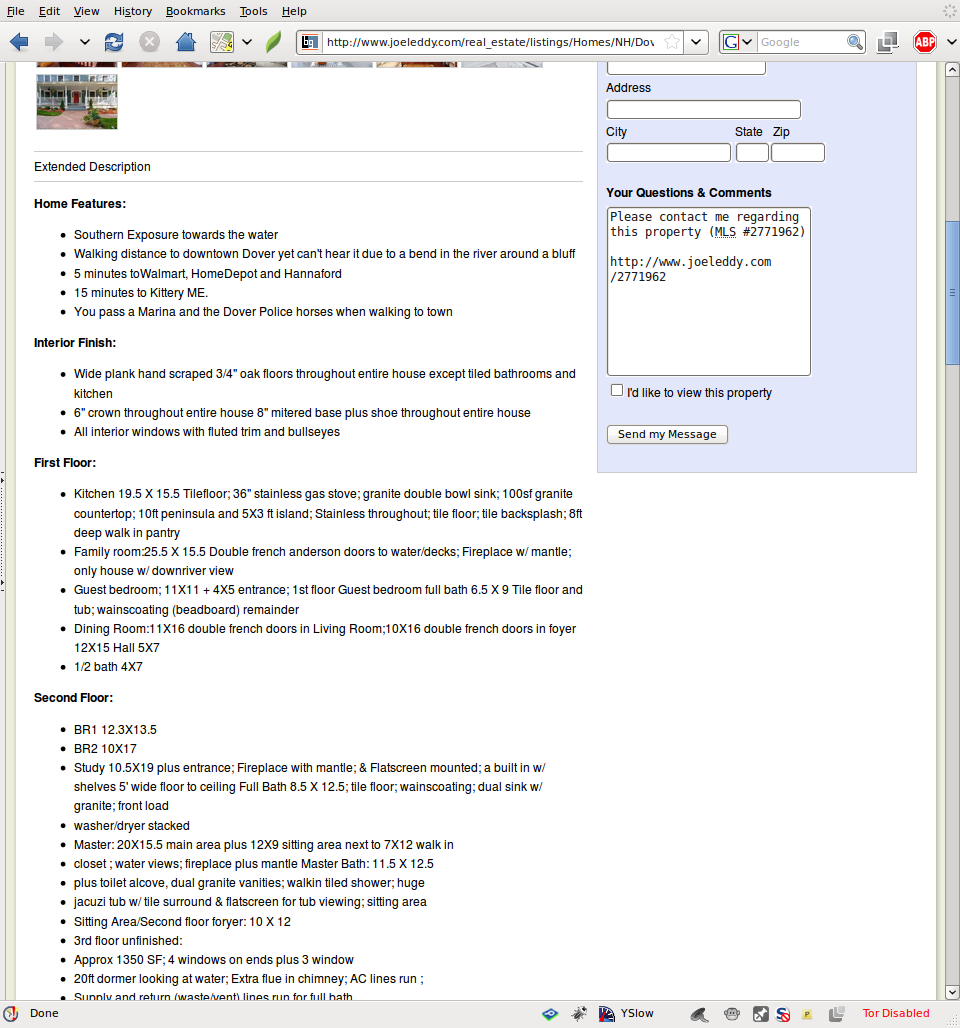The height and width of the screenshot is (1028, 960).
Task: Click inside the Questions & Comments textarea
Action: point(709,291)
